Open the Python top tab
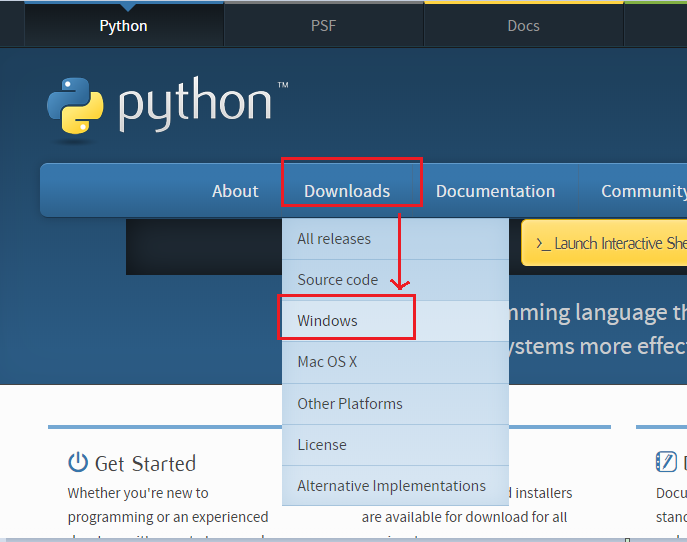 coord(124,25)
